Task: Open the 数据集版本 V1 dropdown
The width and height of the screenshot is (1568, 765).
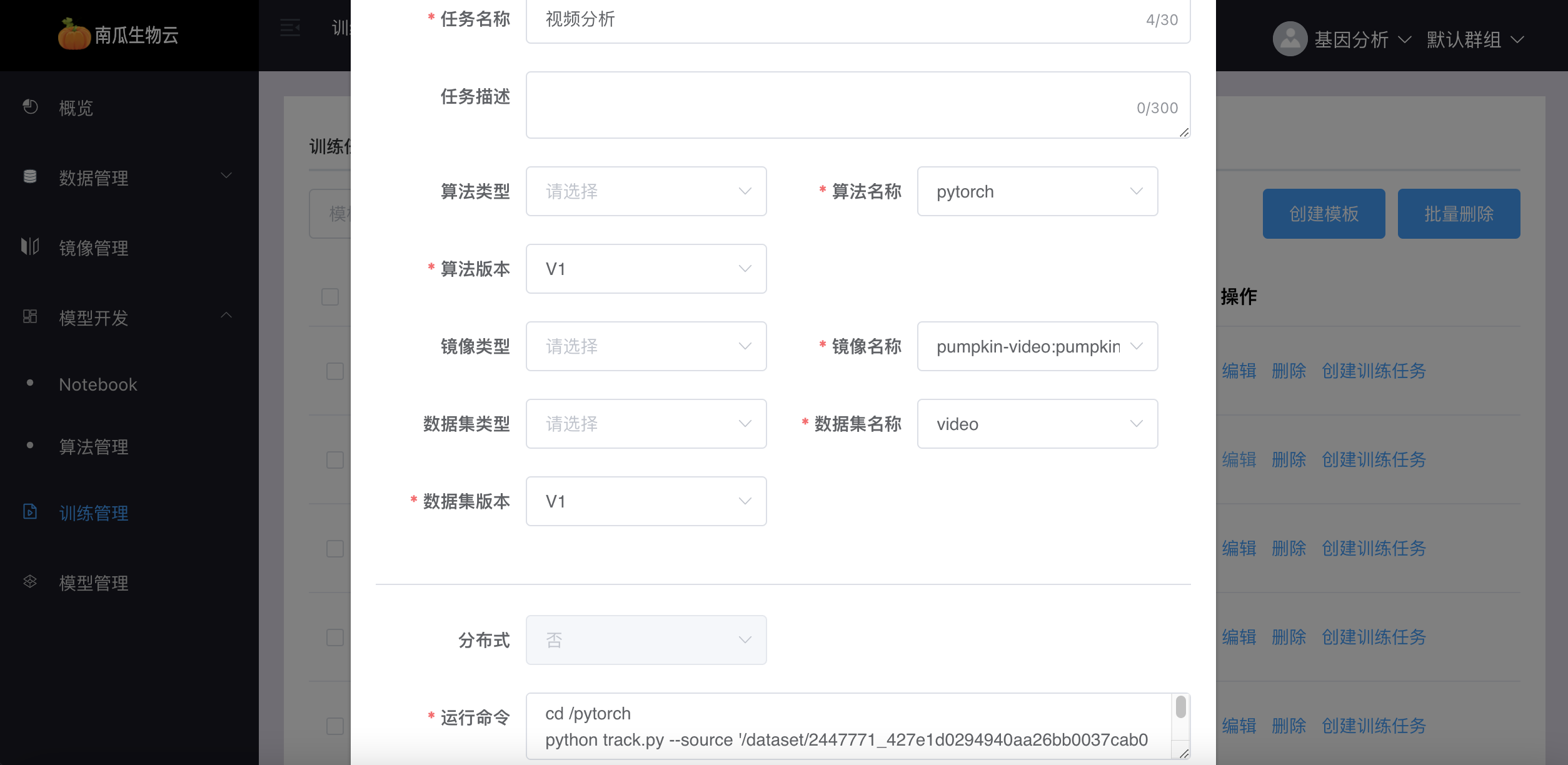Action: click(646, 501)
